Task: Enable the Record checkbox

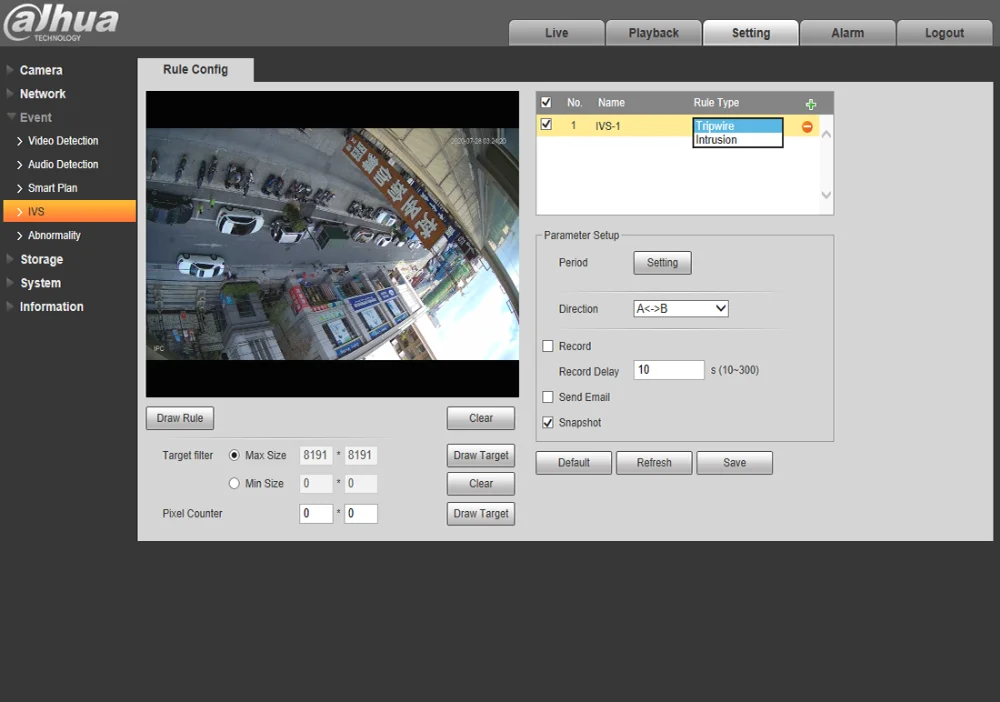Action: coord(548,346)
